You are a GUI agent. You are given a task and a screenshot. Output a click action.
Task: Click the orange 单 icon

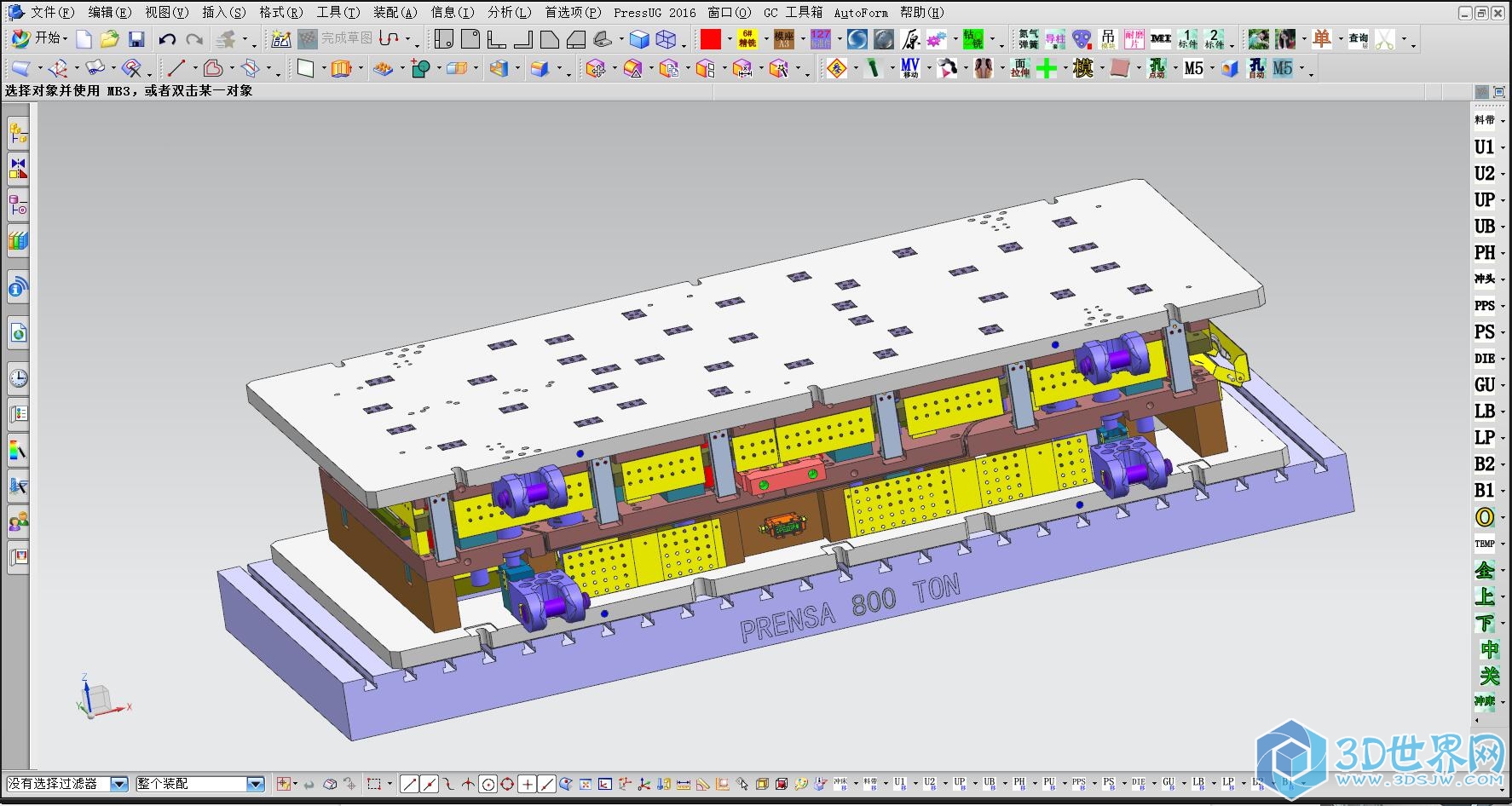point(1322,39)
